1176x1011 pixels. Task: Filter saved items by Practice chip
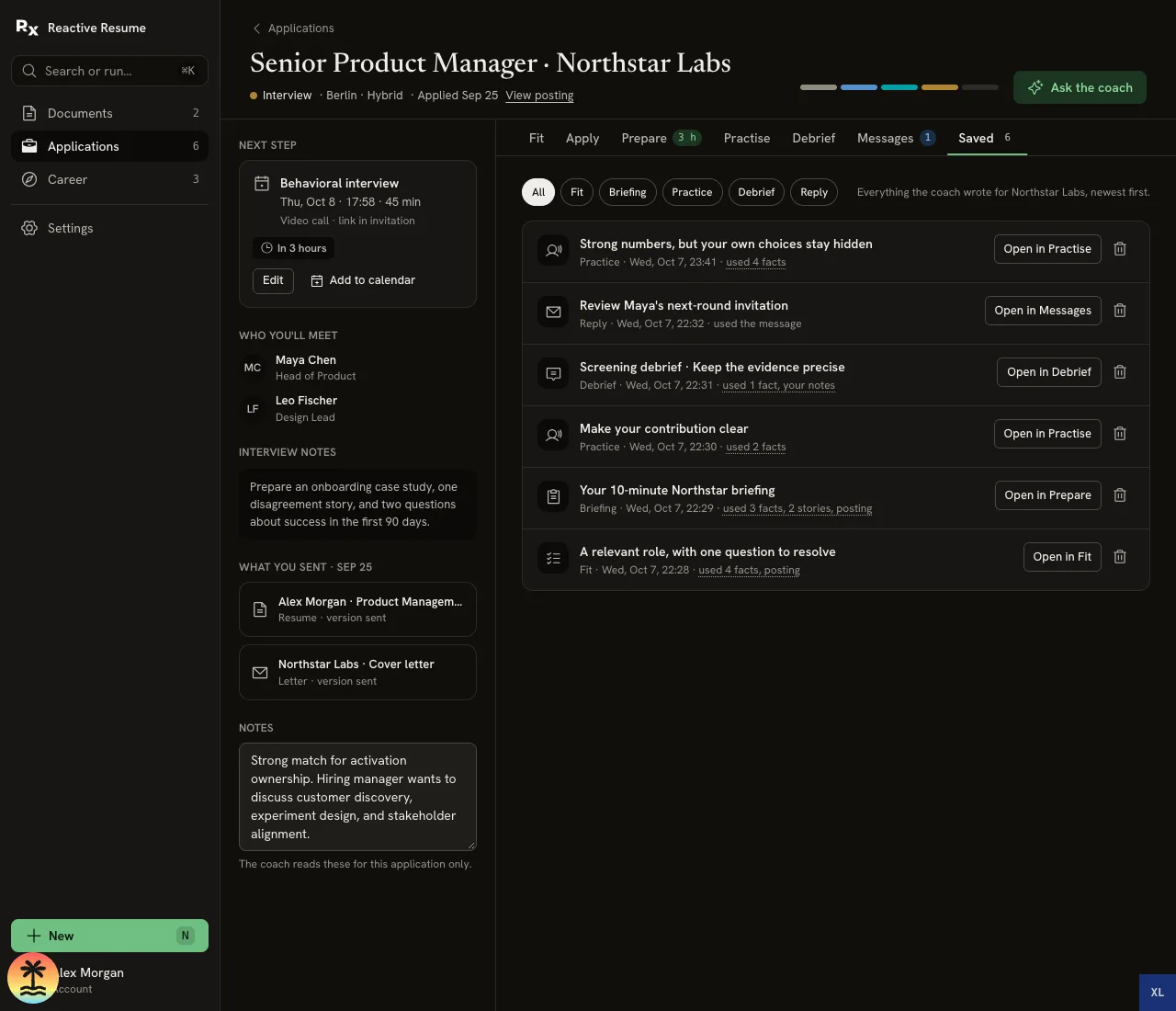[x=692, y=192]
